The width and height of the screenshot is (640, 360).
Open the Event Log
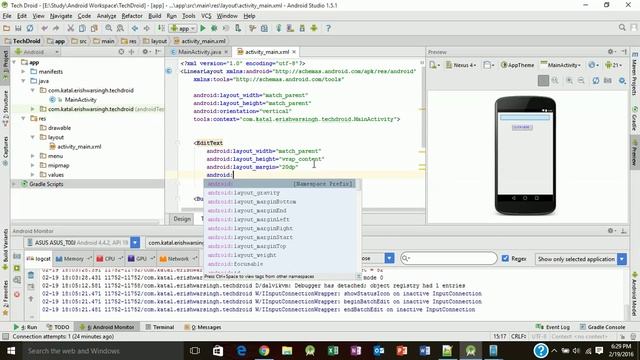tap(553, 327)
